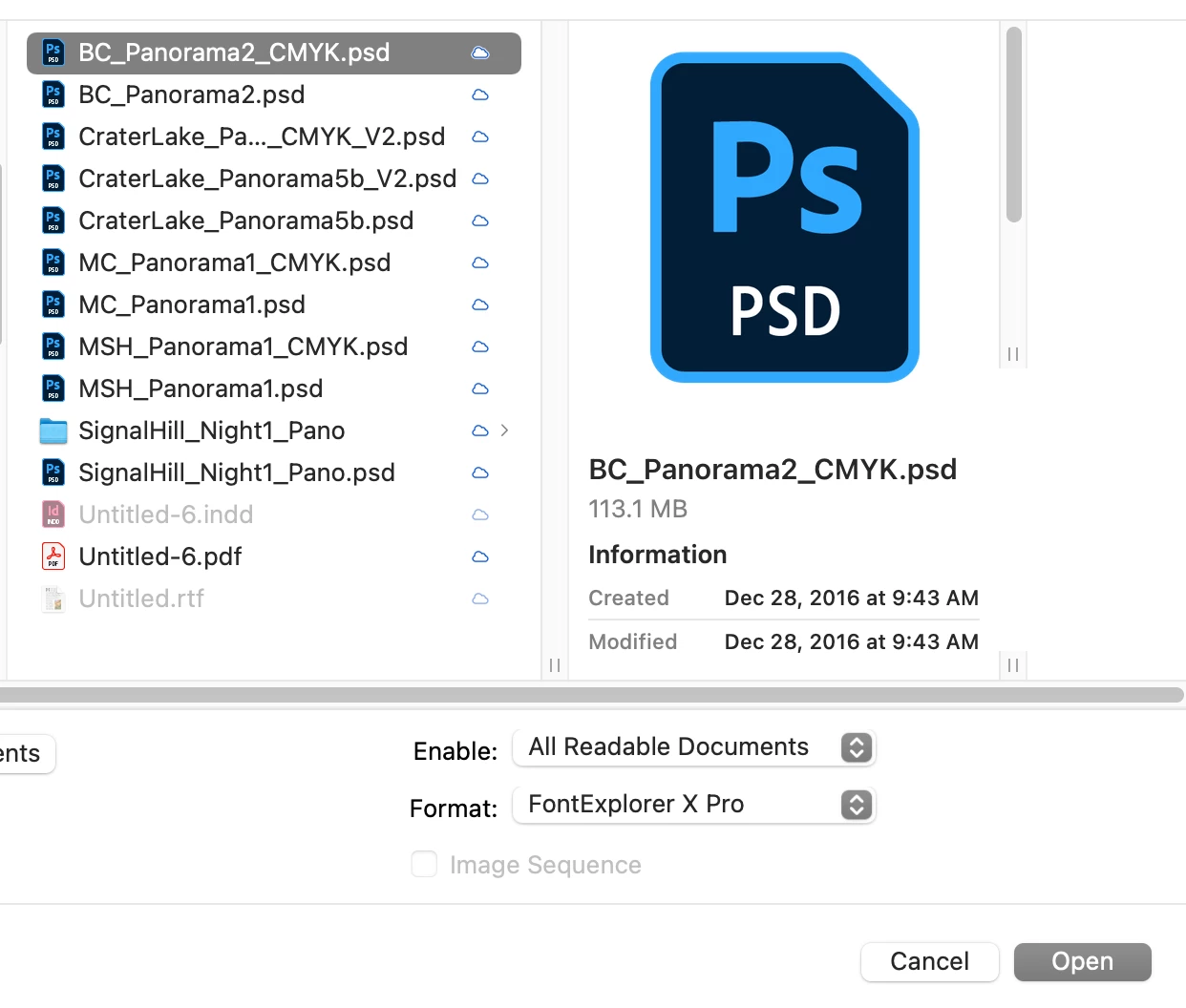Select the SignalHill_Night1_Pano folder name

pyautogui.click(x=212, y=430)
